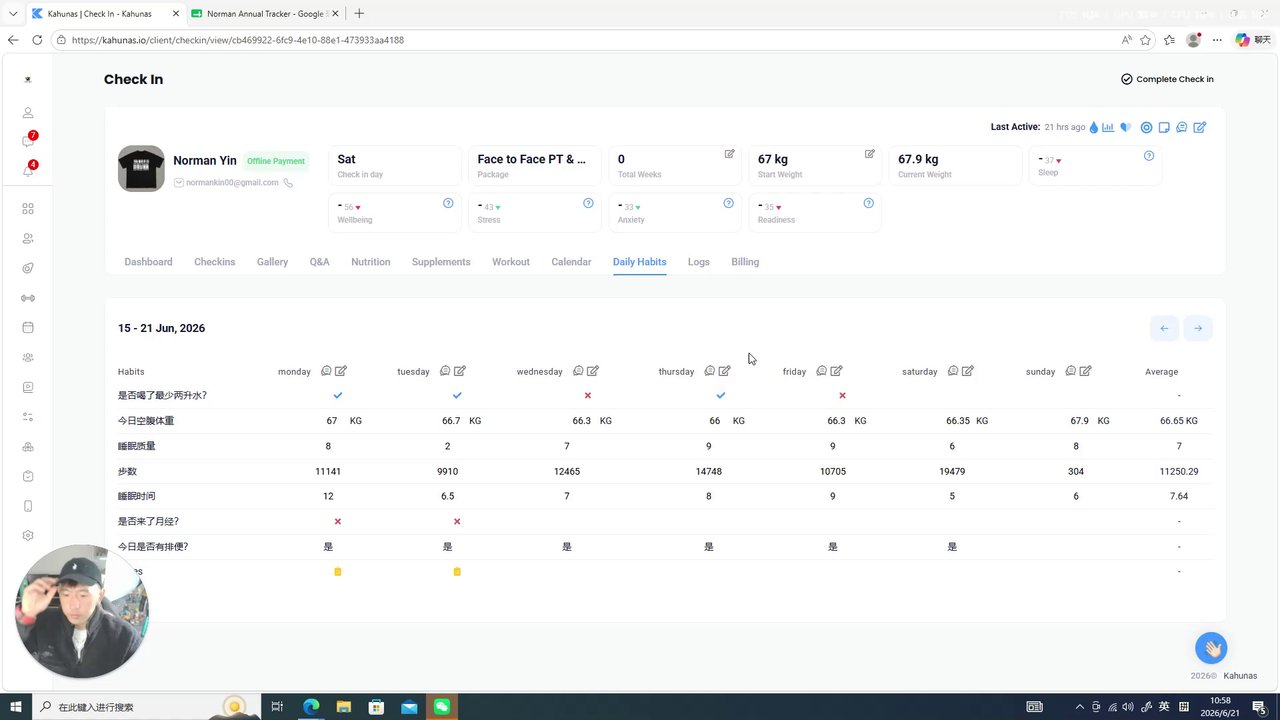
Task: Click the target circle icon in client header
Action: tap(1147, 127)
